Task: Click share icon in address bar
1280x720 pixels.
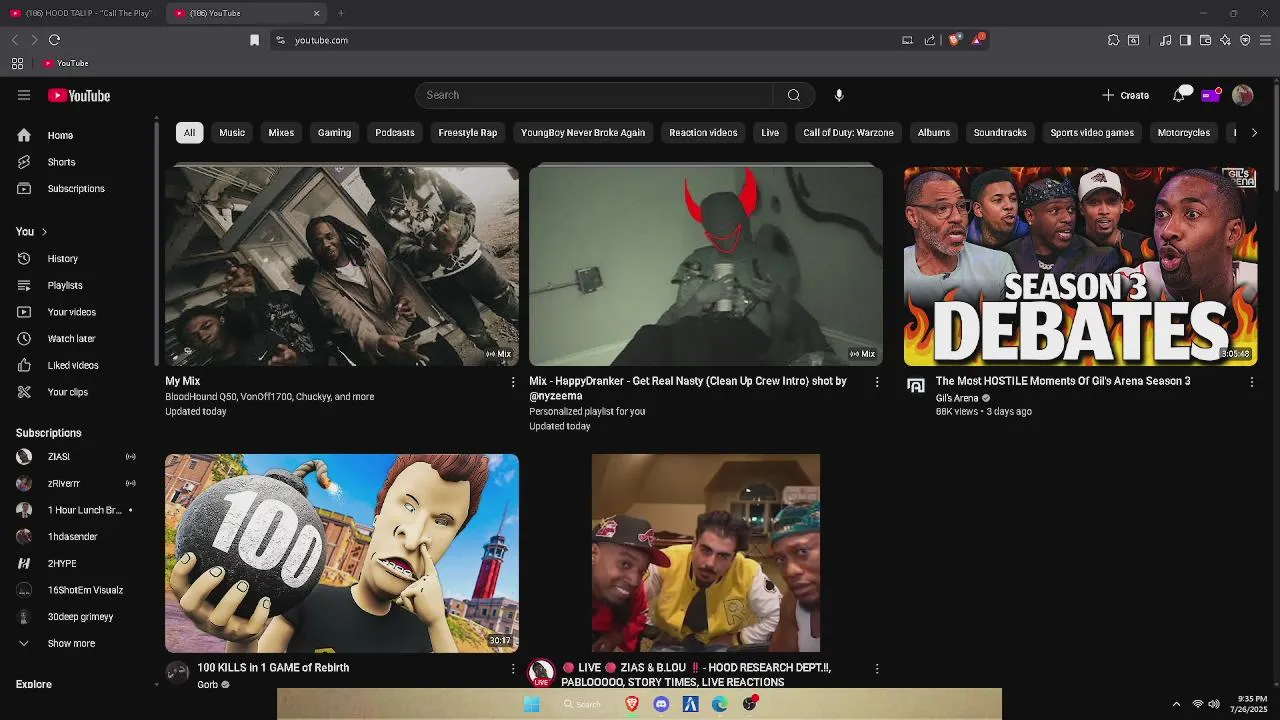Action: click(930, 40)
